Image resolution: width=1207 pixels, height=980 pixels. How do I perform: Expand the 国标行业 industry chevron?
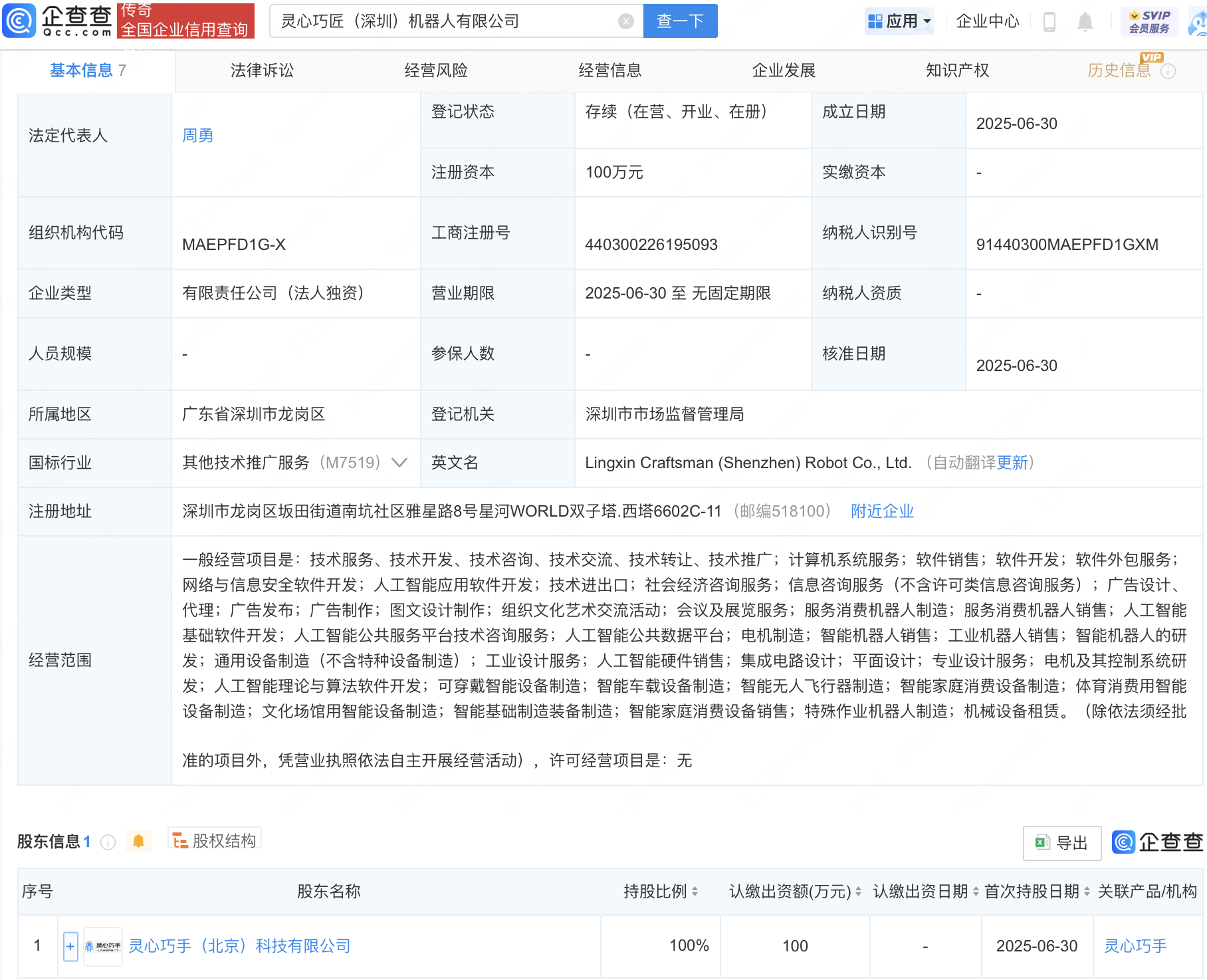(399, 463)
